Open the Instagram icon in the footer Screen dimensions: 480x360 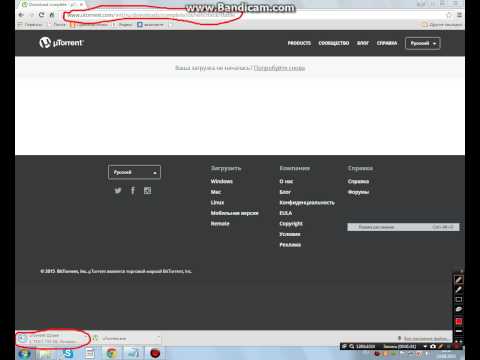[147, 190]
